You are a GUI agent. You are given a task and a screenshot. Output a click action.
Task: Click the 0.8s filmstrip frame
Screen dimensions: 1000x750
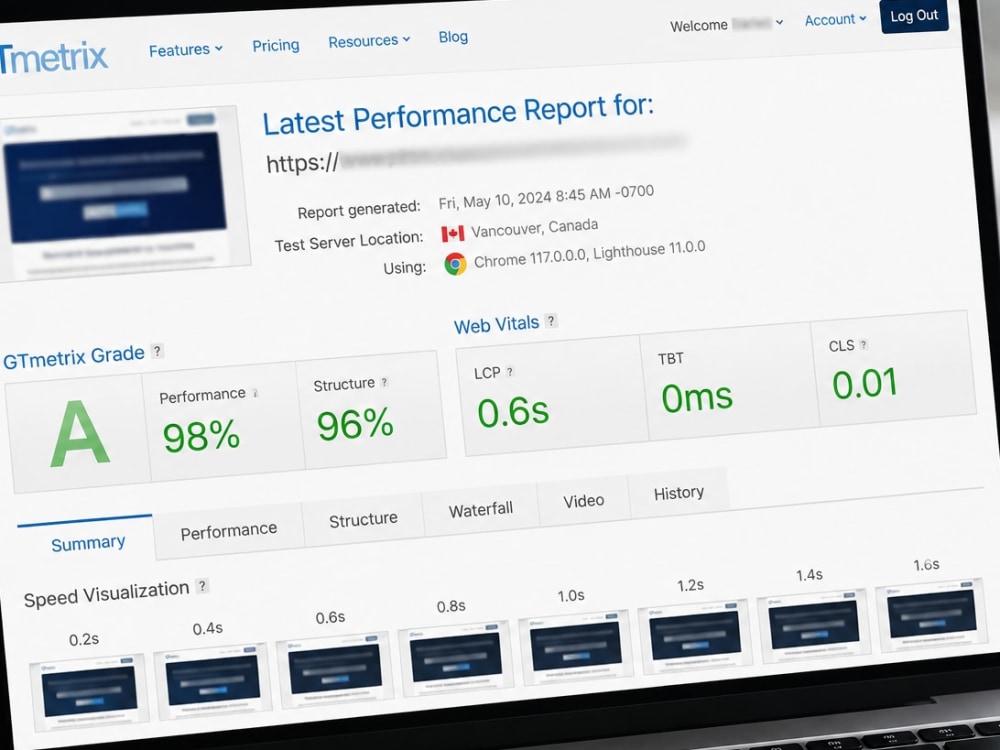tap(455, 658)
